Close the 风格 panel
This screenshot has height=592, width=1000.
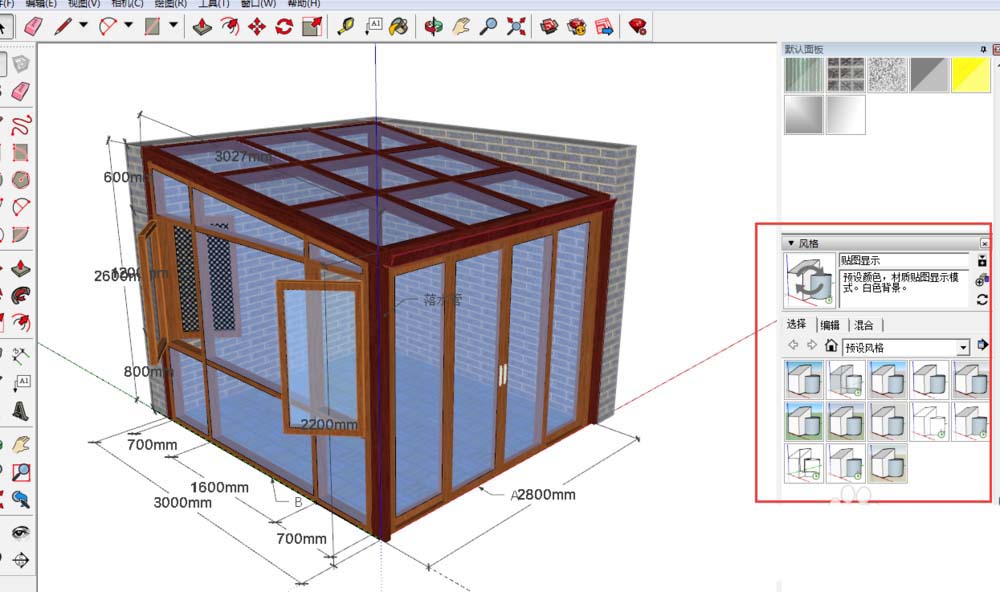click(985, 243)
